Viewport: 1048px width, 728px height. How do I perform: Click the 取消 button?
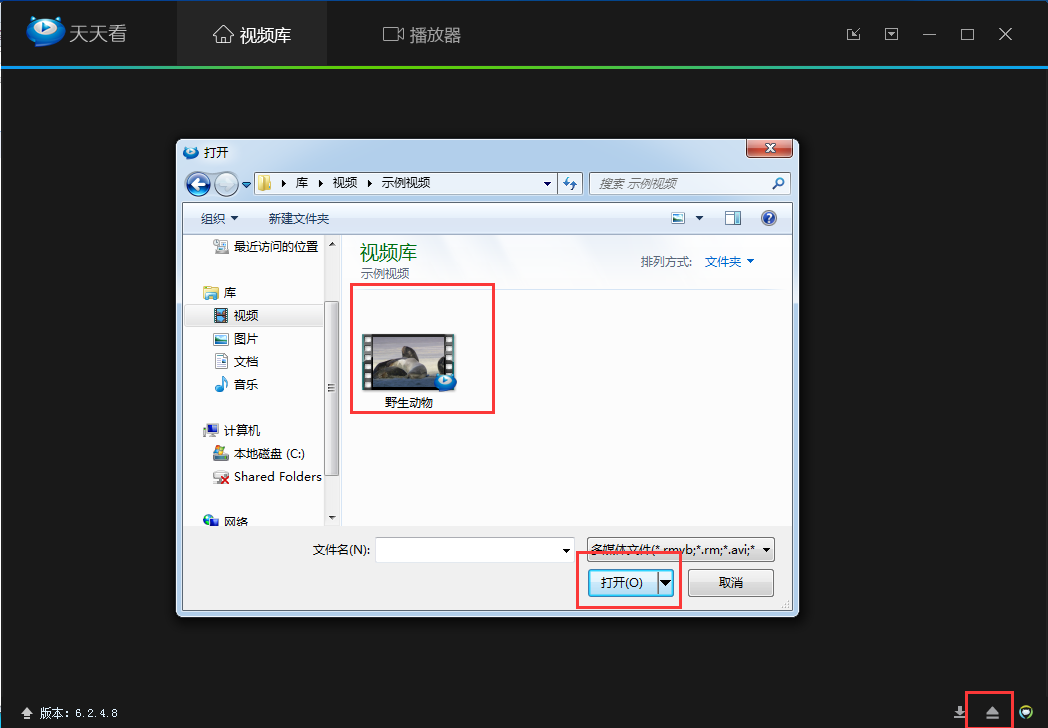click(731, 582)
